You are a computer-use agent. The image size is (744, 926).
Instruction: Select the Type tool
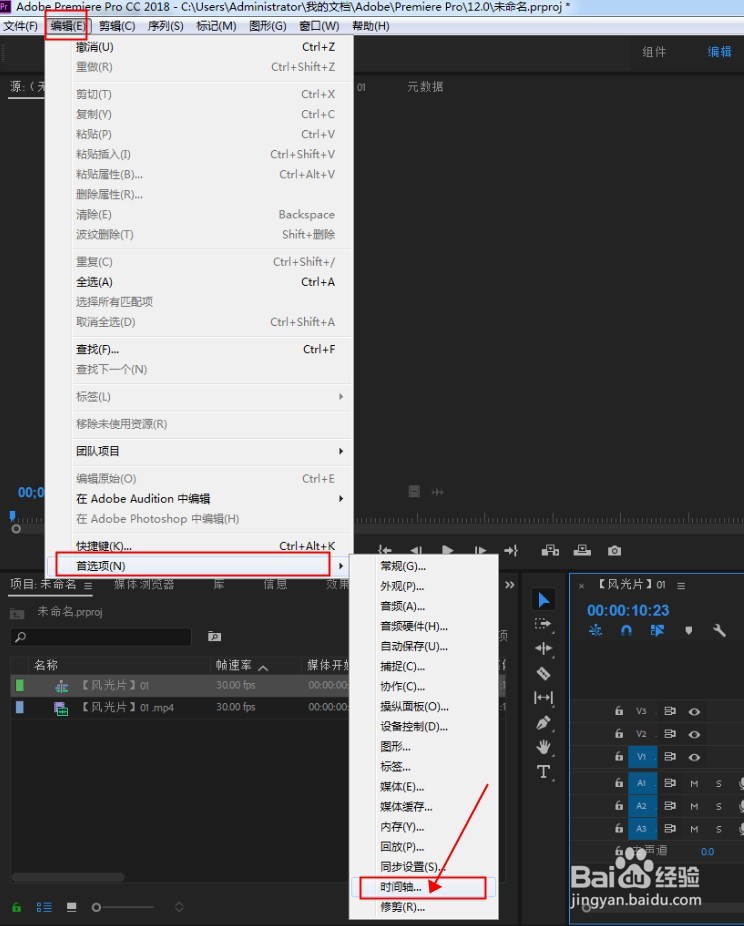click(x=543, y=772)
